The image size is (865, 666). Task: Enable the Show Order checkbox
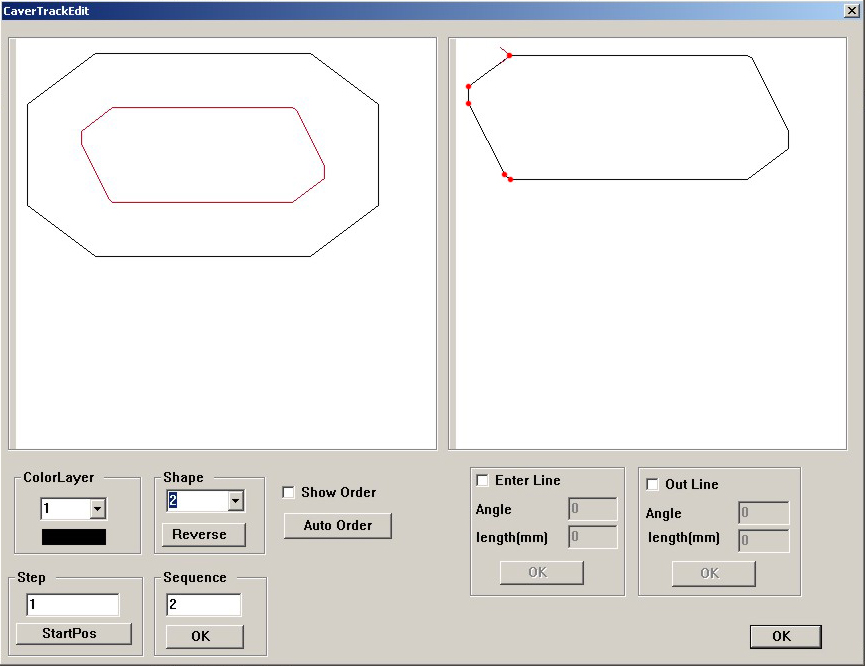289,492
